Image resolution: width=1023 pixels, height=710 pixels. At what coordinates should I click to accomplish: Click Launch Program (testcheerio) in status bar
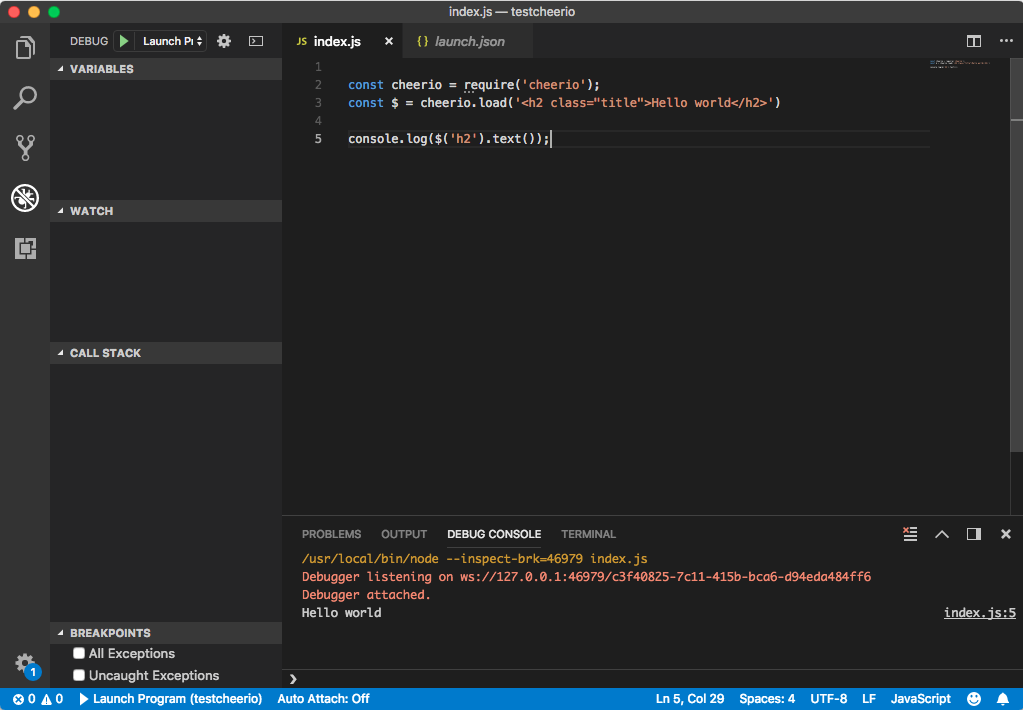point(171,699)
